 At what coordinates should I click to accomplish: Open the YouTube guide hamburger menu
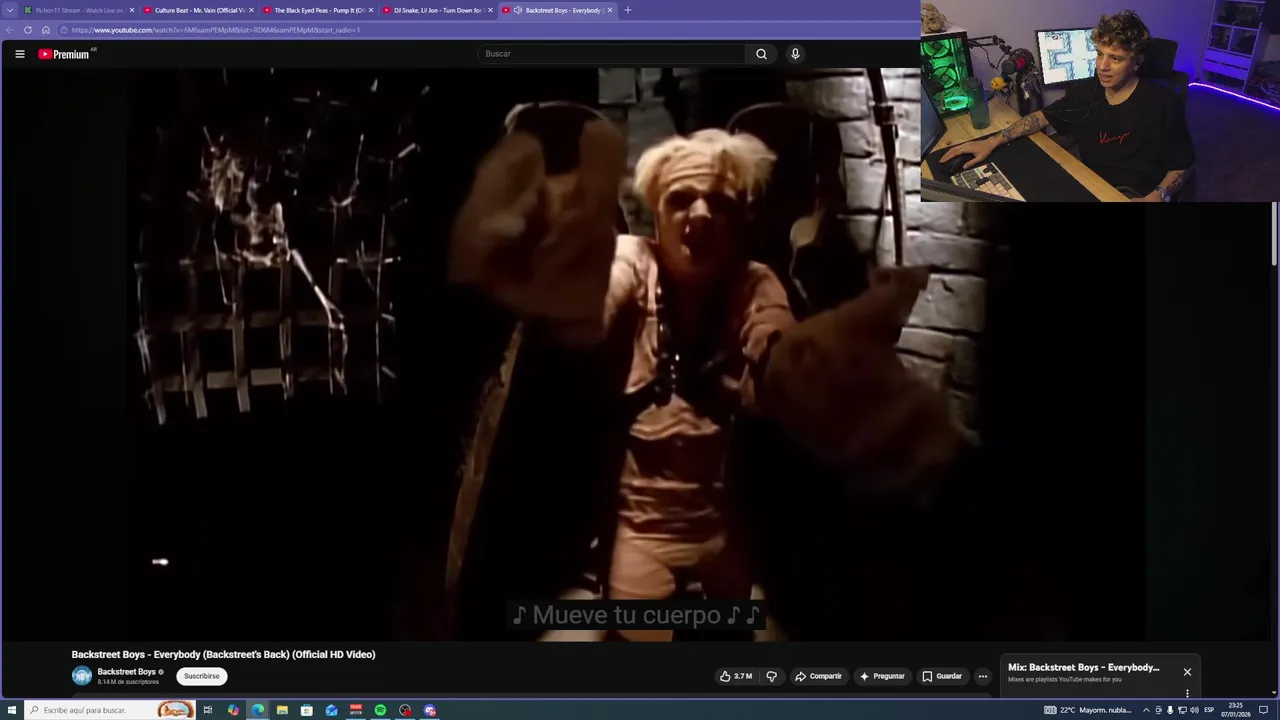click(x=19, y=54)
